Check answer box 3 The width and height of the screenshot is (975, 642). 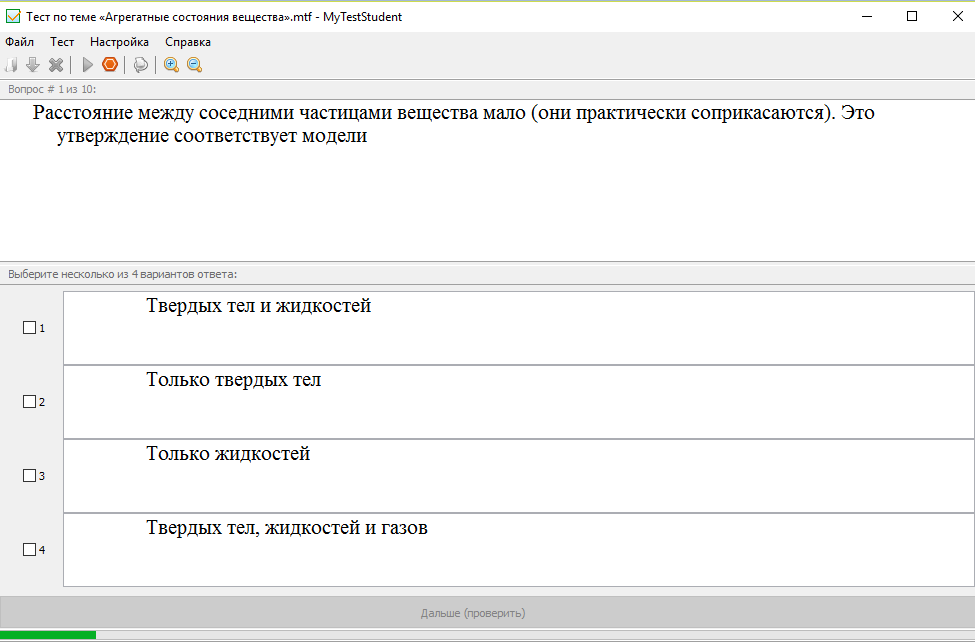pyautogui.click(x=29, y=476)
